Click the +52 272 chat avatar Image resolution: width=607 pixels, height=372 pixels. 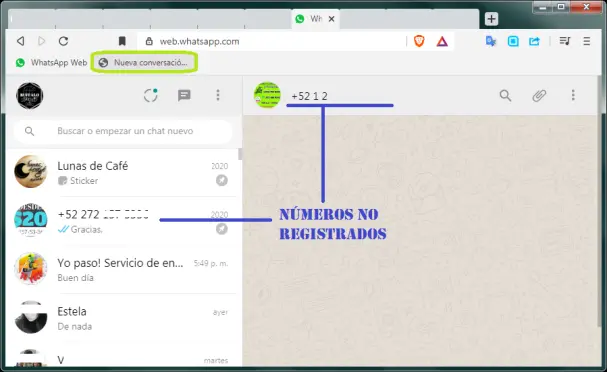click(31, 220)
